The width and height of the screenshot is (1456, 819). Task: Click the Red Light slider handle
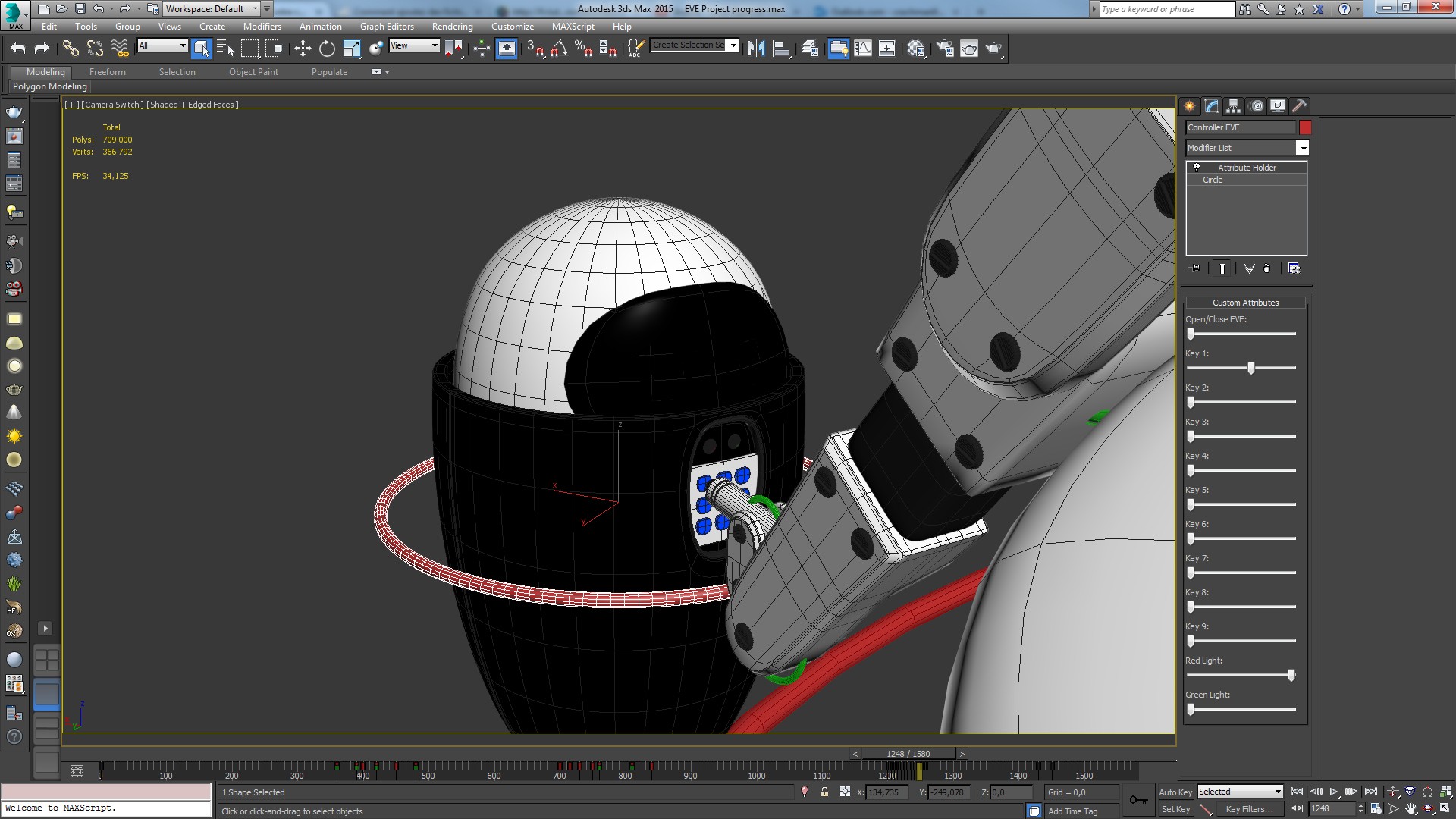click(1291, 675)
